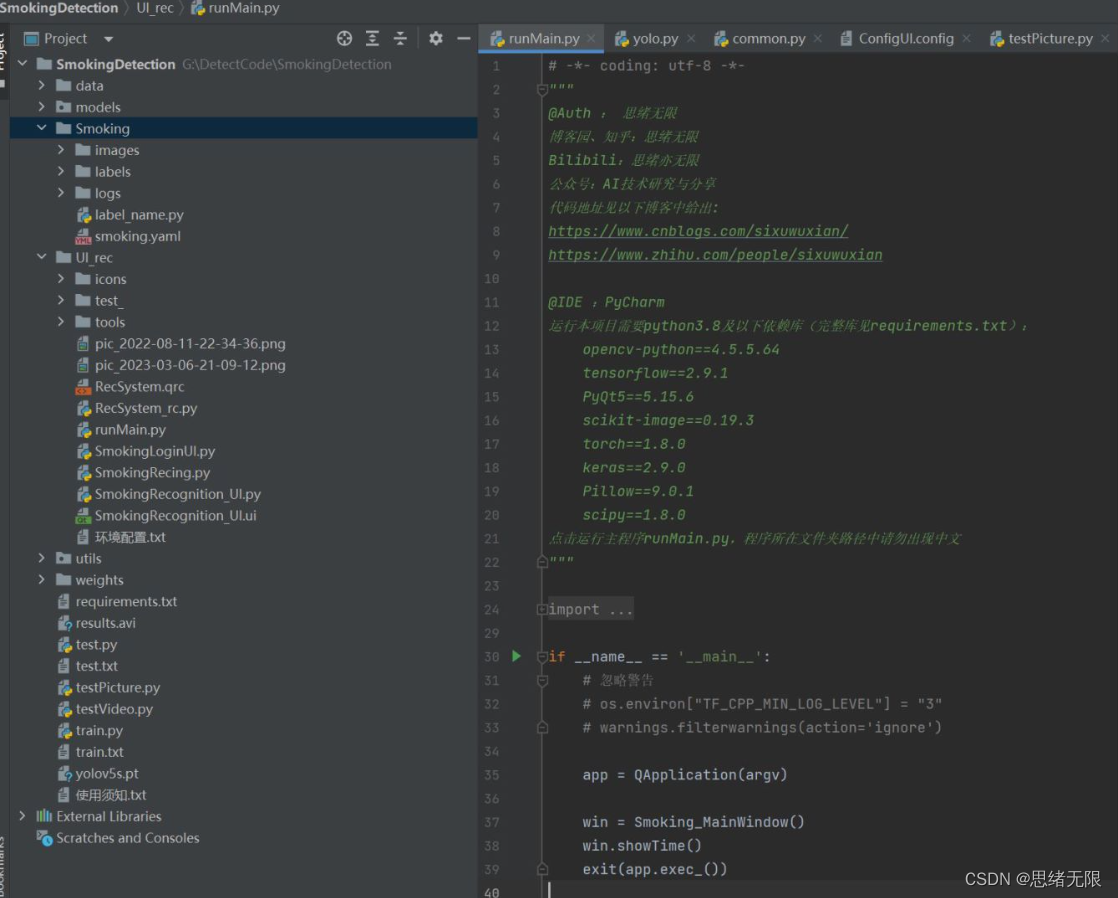Close the common.py editor tab
The image size is (1118, 898).
(x=818, y=39)
